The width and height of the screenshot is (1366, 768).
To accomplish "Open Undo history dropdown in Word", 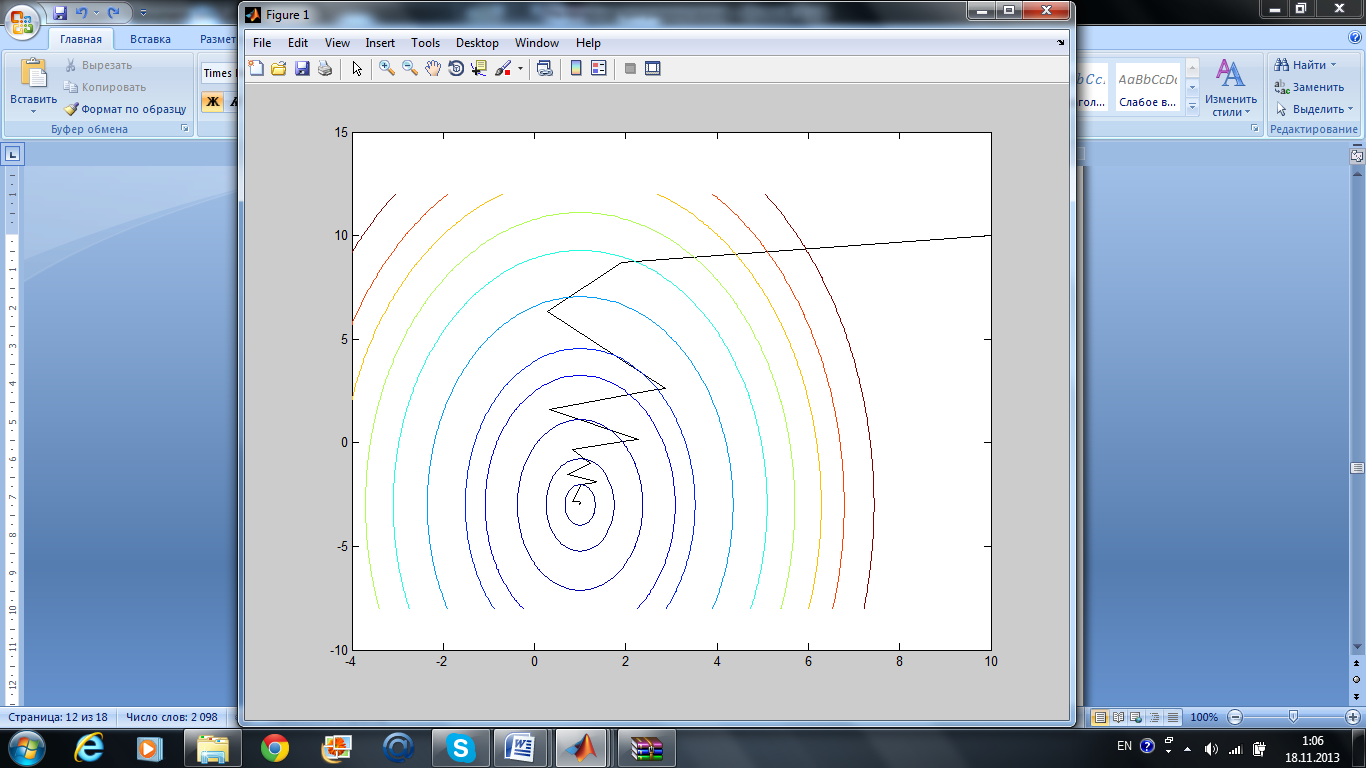I will [x=96, y=13].
